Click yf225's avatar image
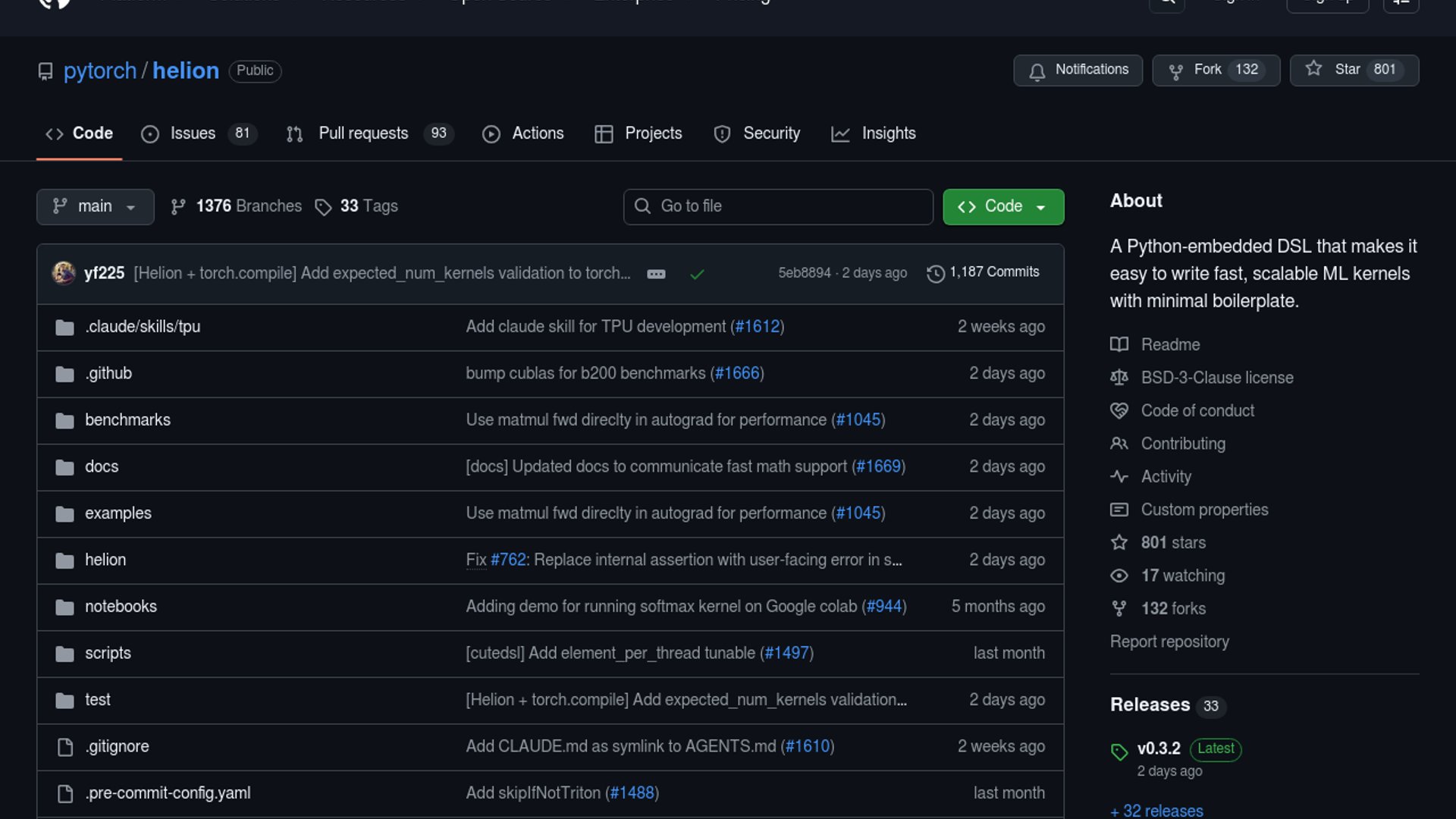Image resolution: width=1456 pixels, height=819 pixels. pyautogui.click(x=64, y=272)
